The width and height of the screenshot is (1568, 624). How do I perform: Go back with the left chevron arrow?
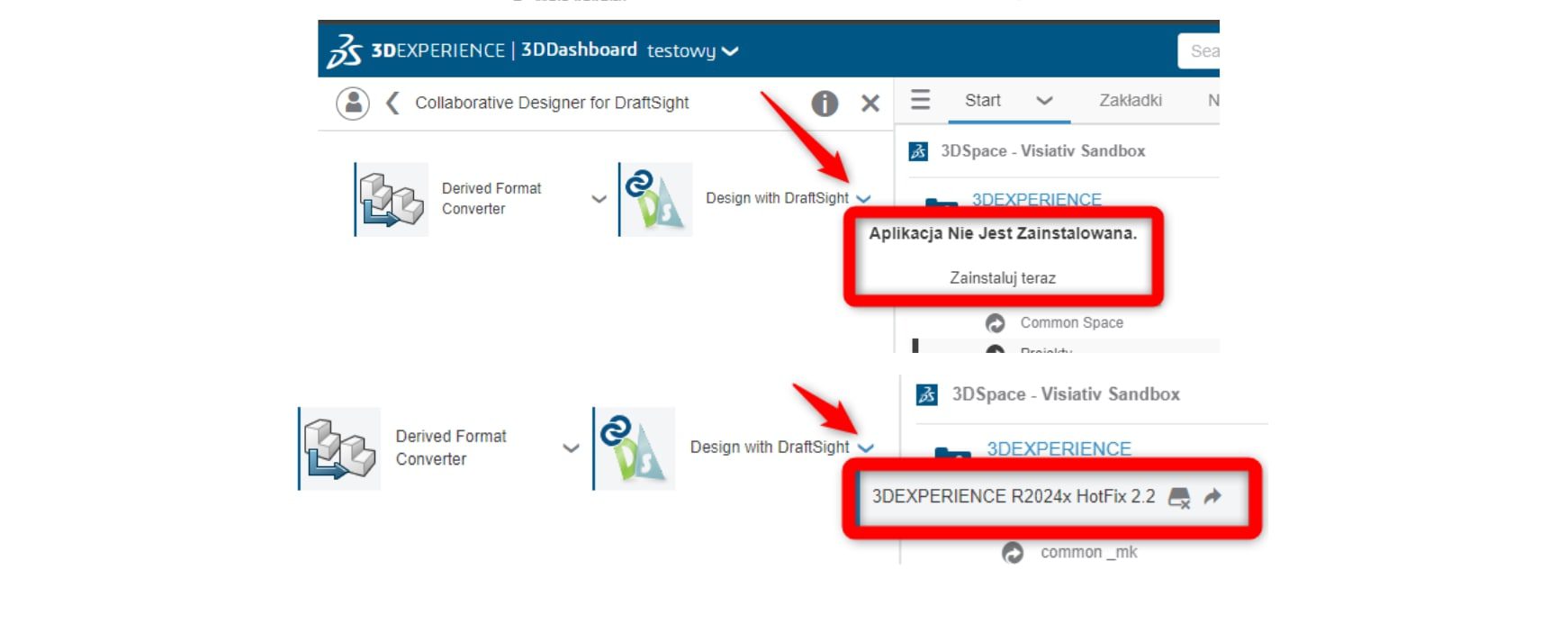click(392, 103)
